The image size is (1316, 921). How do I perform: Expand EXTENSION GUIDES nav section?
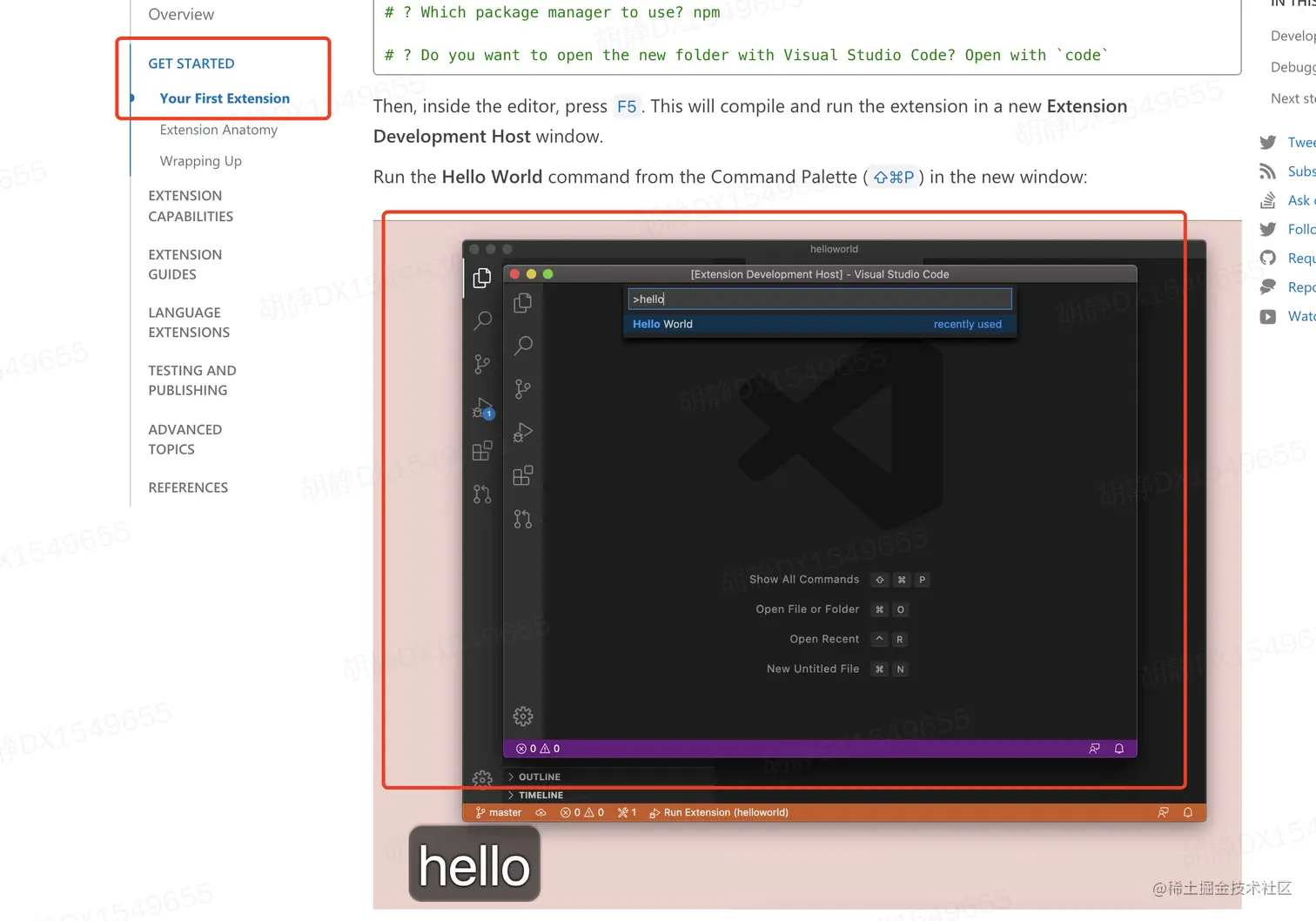click(x=185, y=265)
